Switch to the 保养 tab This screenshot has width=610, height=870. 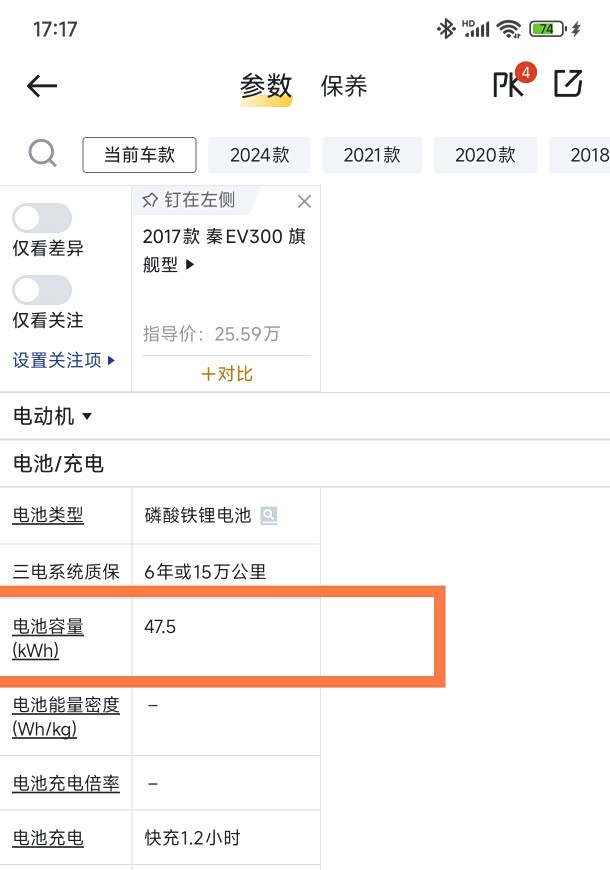(344, 86)
